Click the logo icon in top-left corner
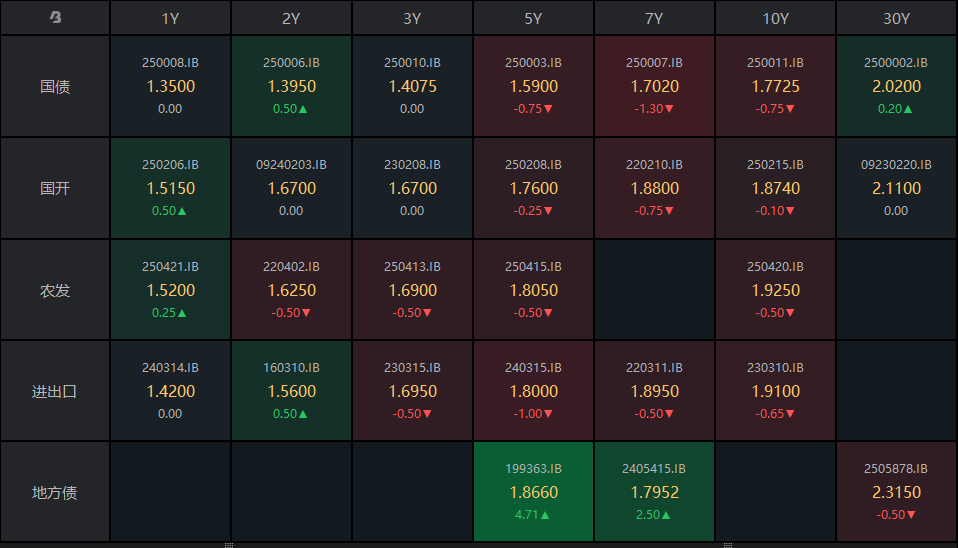958x548 pixels. 55,18
